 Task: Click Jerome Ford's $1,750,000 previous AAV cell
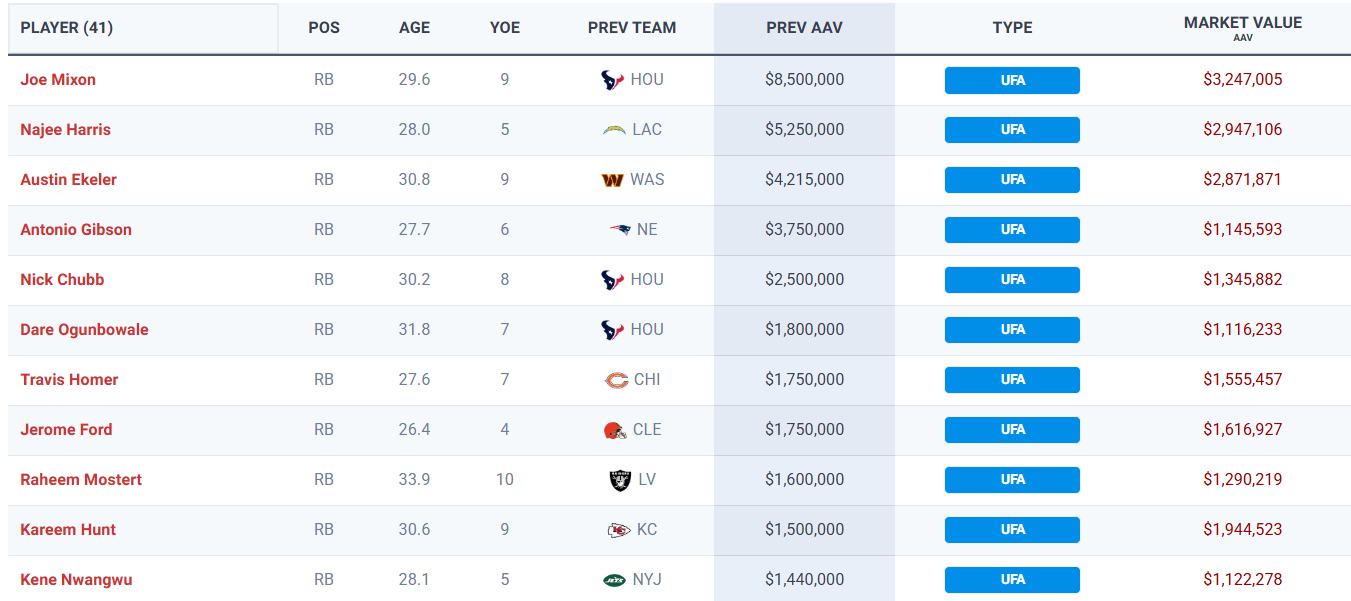point(804,430)
